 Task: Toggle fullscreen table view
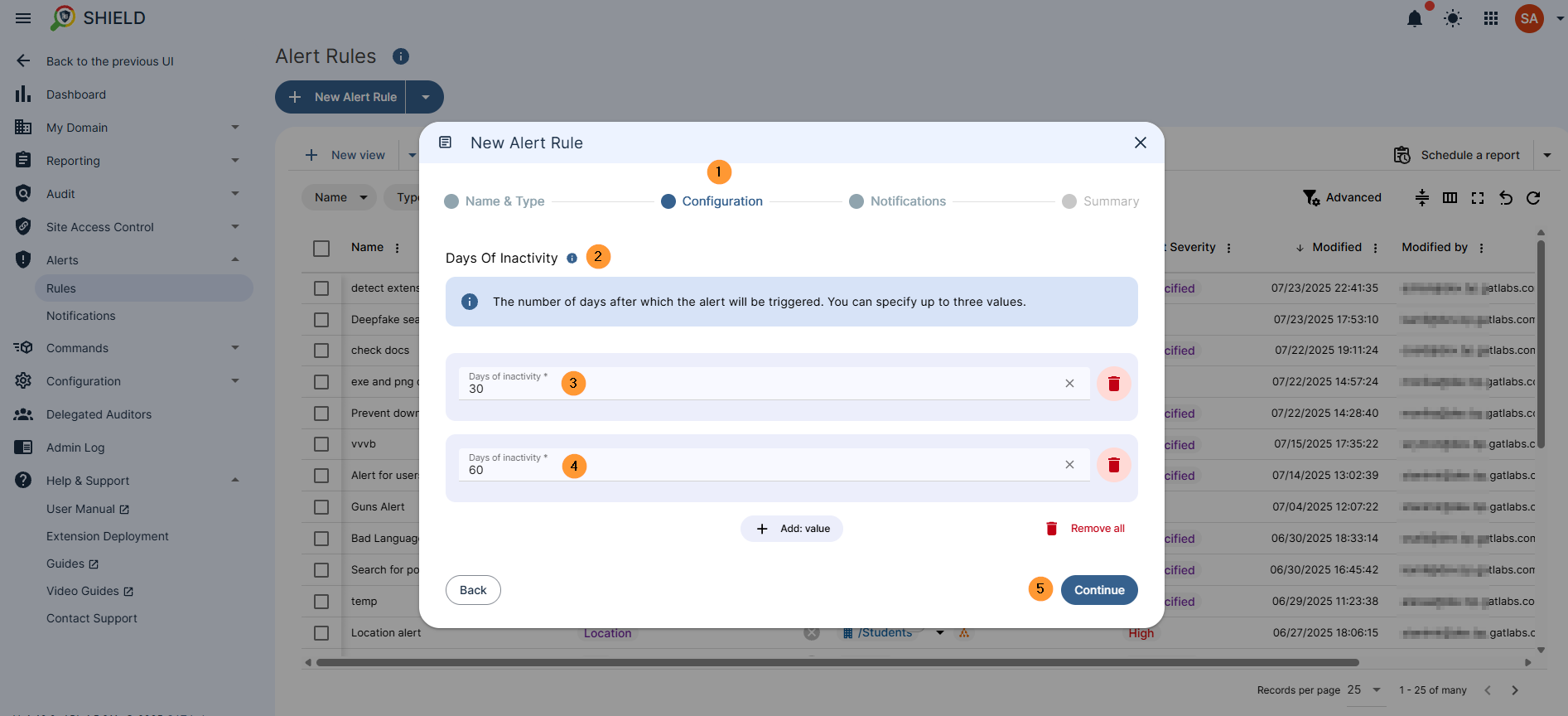click(x=1478, y=197)
